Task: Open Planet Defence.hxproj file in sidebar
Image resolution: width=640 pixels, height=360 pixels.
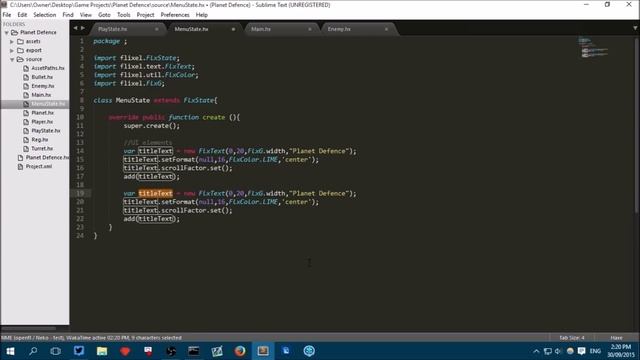Action: [47, 158]
